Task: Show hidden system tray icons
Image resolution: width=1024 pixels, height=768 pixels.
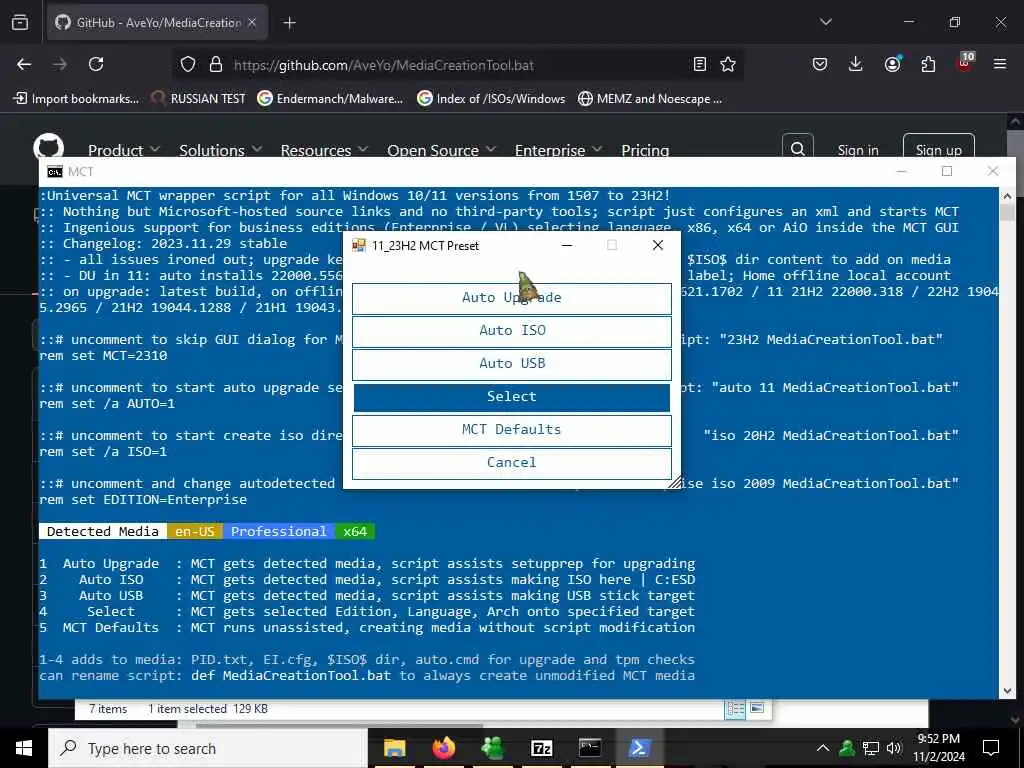Action: [x=823, y=748]
